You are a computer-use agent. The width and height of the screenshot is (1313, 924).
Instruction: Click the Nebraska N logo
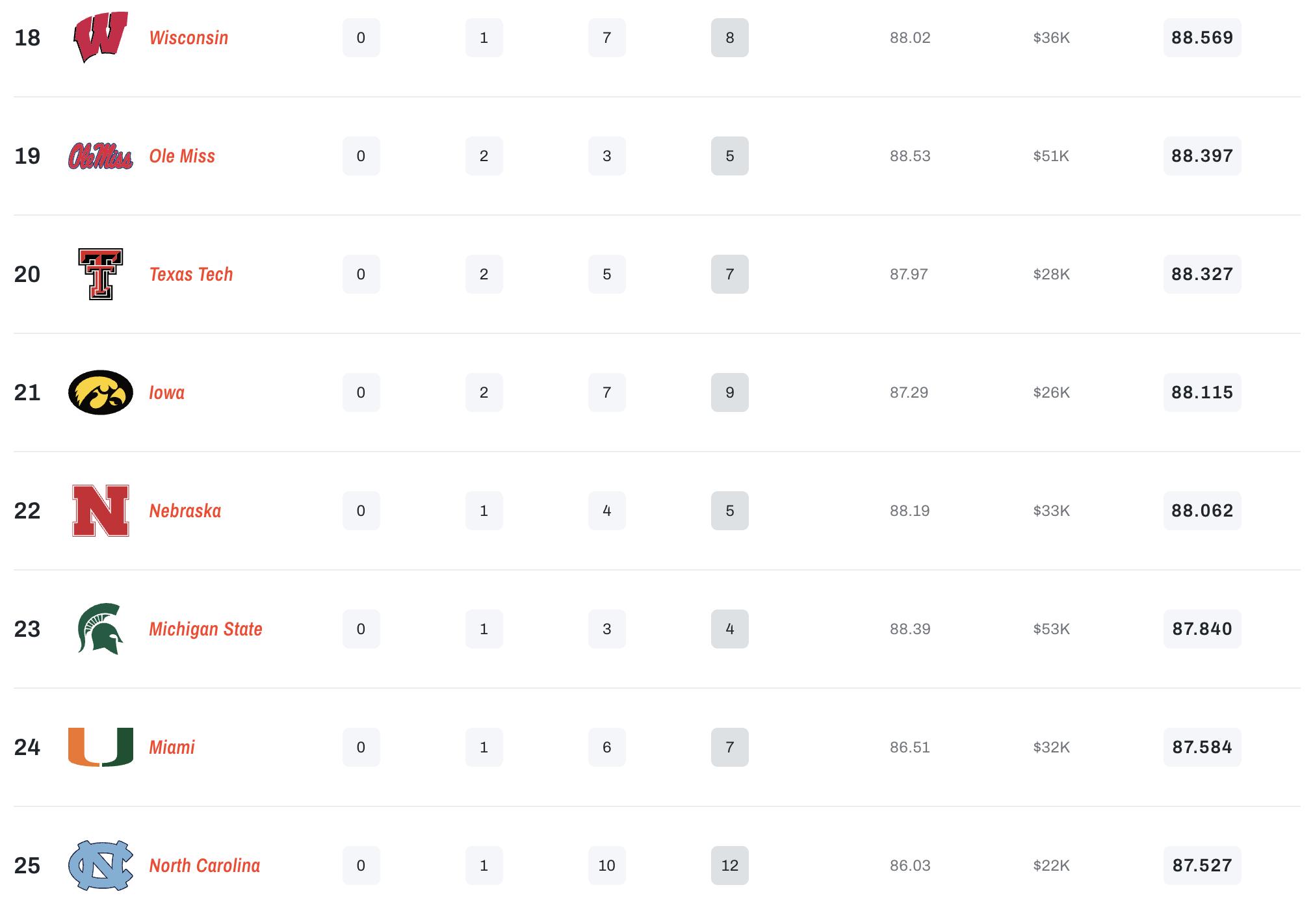[x=100, y=511]
